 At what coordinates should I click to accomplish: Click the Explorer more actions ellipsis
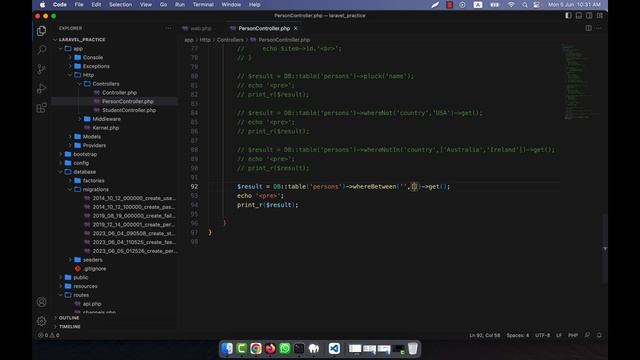169,28
